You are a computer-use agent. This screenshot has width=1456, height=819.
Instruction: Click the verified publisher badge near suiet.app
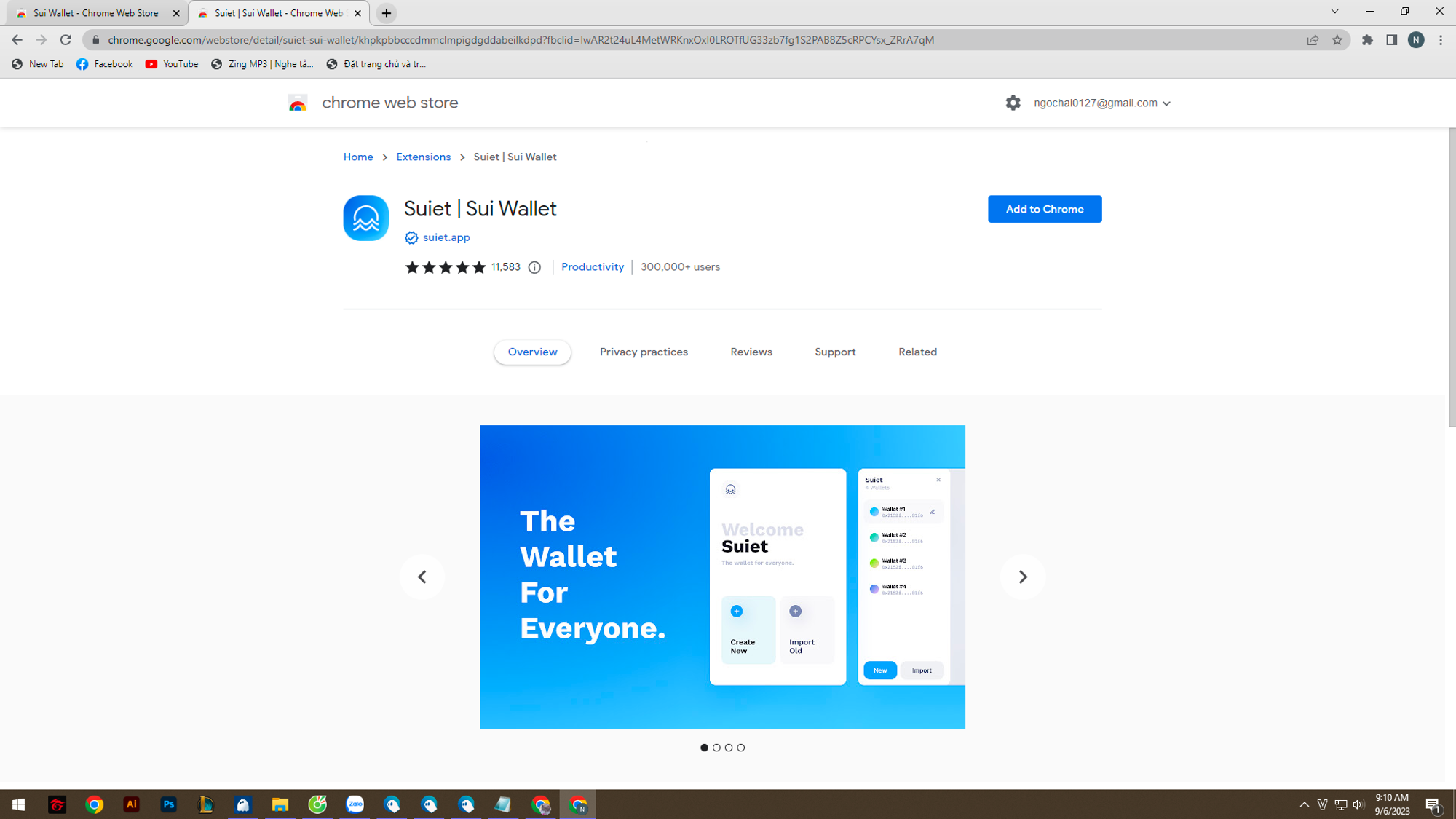pyautogui.click(x=411, y=237)
